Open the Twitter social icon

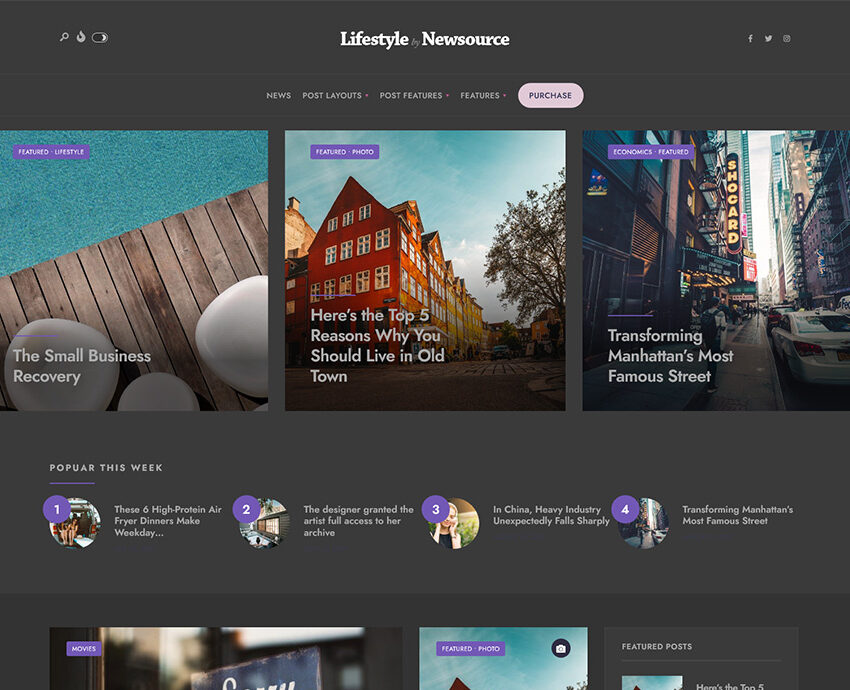point(768,39)
